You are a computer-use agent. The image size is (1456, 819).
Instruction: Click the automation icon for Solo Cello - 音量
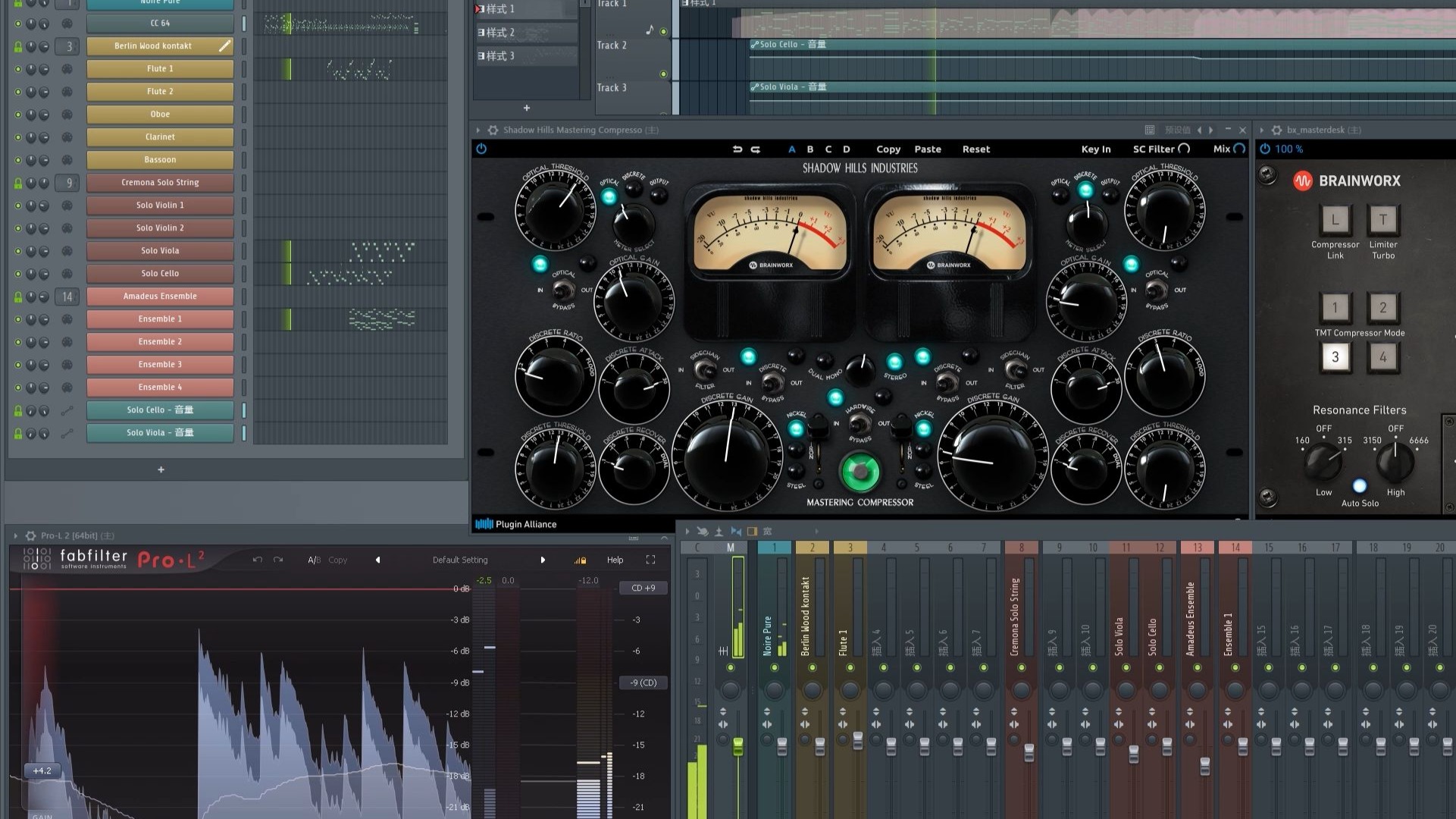[x=67, y=410]
